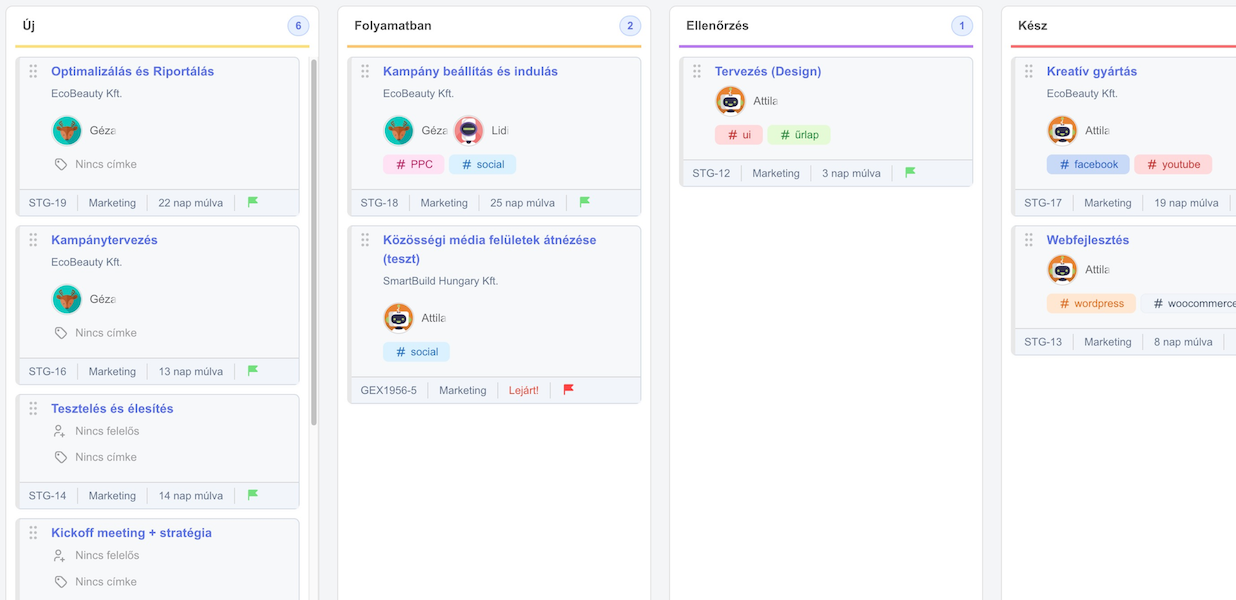Click the youtube tag
The image size is (1236, 600).
pos(1173,164)
